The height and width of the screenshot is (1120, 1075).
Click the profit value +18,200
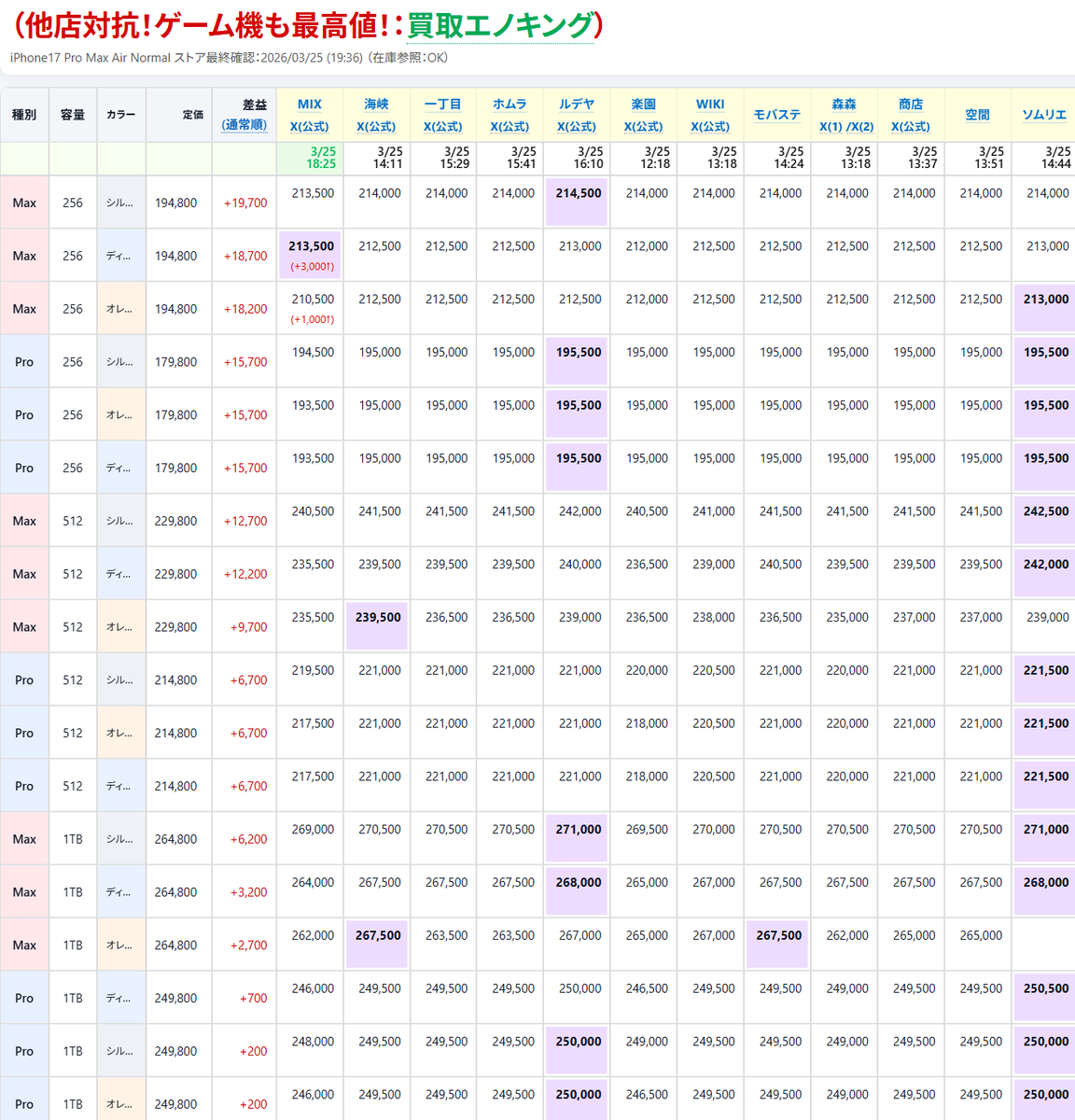[x=245, y=309]
